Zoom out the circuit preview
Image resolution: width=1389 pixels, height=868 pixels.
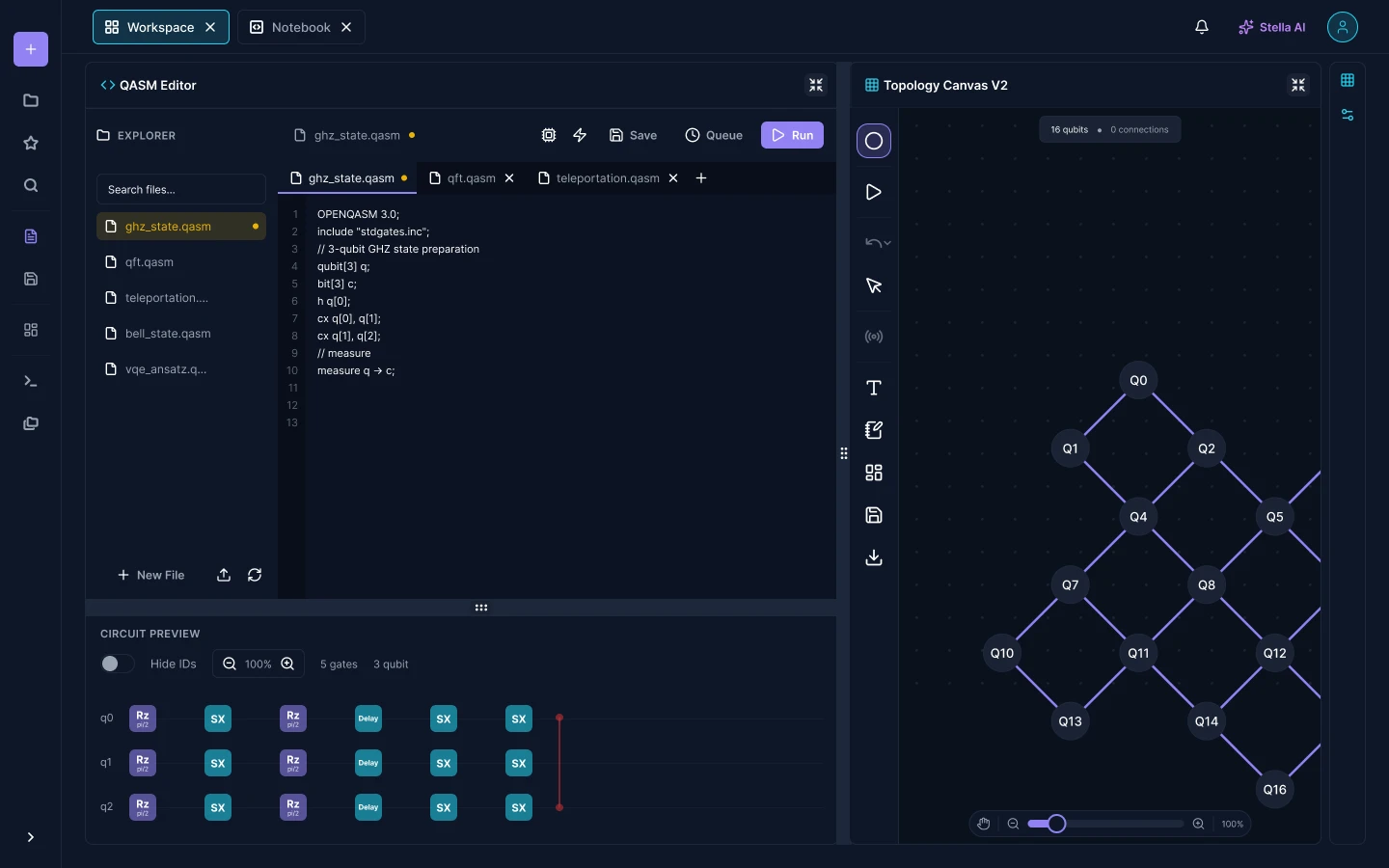[230, 664]
